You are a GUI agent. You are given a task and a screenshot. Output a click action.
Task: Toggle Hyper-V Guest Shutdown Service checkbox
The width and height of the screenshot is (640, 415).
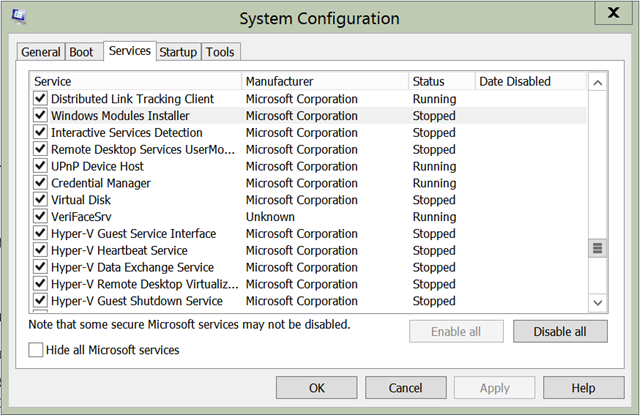40,300
